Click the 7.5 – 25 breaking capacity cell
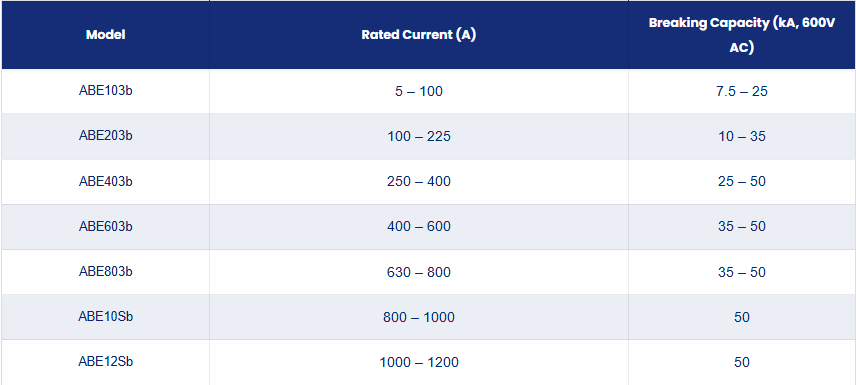The height and width of the screenshot is (385, 856). tap(742, 91)
